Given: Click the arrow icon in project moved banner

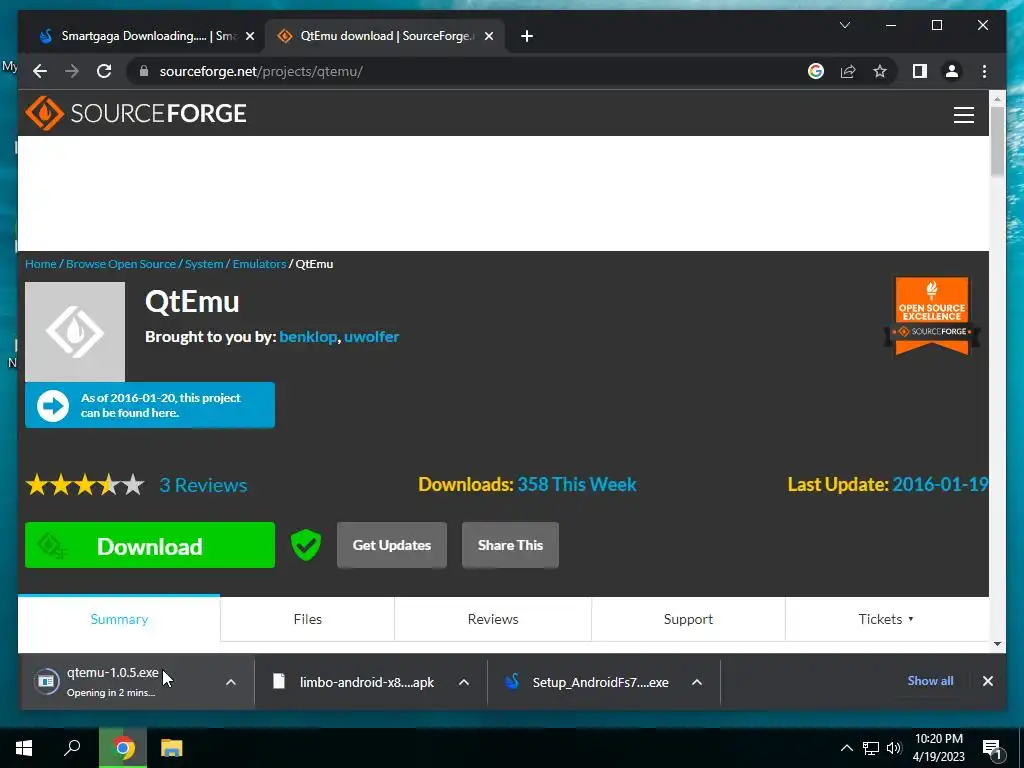Looking at the screenshot, I should tap(53, 406).
